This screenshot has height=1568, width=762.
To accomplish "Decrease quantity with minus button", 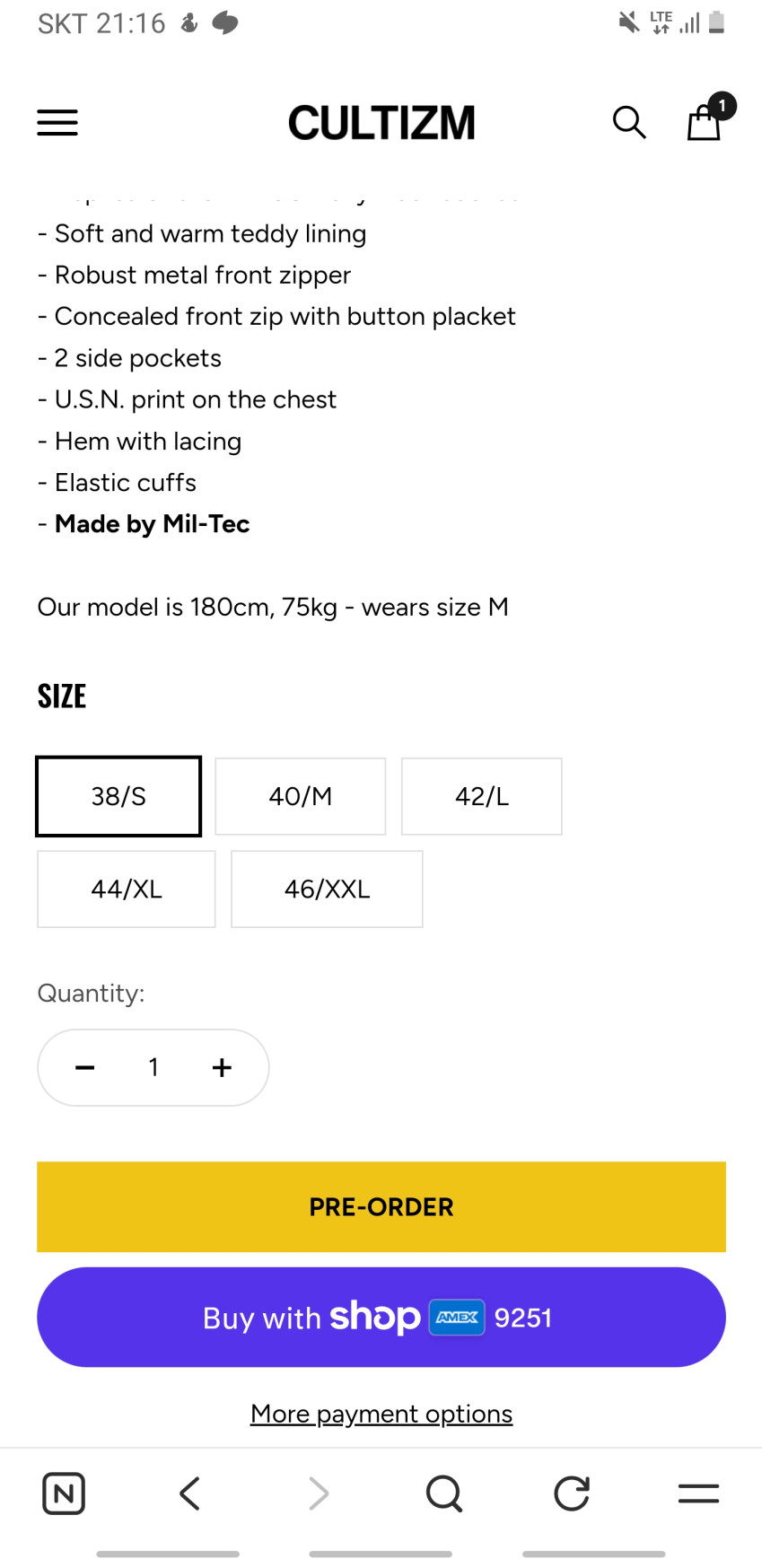I will tap(85, 1067).
